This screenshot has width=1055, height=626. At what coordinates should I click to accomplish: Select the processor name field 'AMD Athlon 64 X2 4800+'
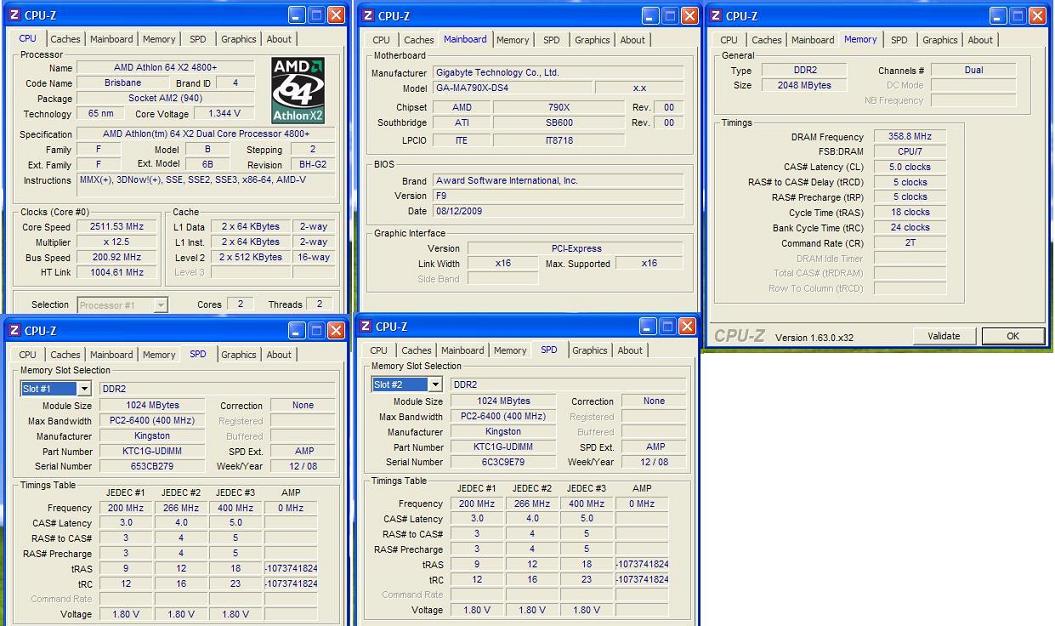click(166, 67)
